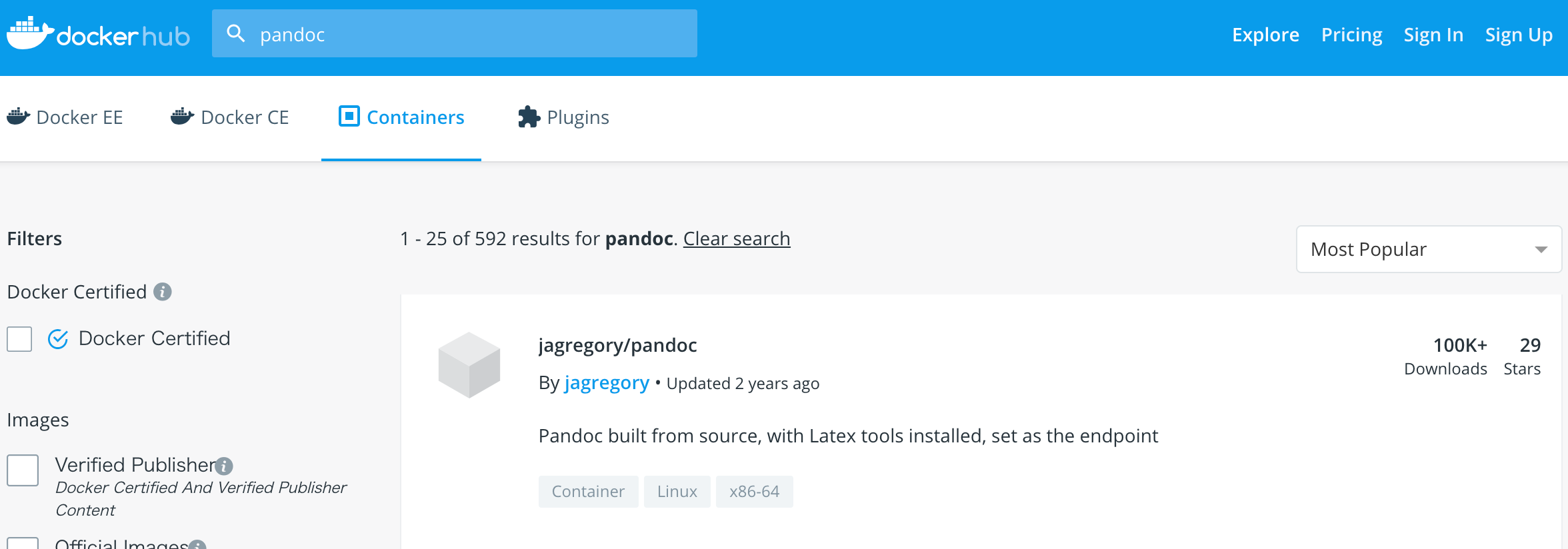The height and width of the screenshot is (549, 1568).
Task: Focus the pandoc search field
Action: 455,33
